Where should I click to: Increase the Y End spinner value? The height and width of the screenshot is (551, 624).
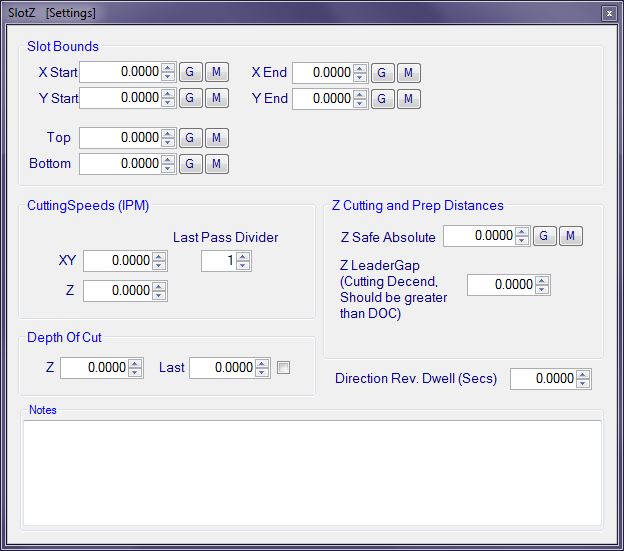[x=361, y=94]
